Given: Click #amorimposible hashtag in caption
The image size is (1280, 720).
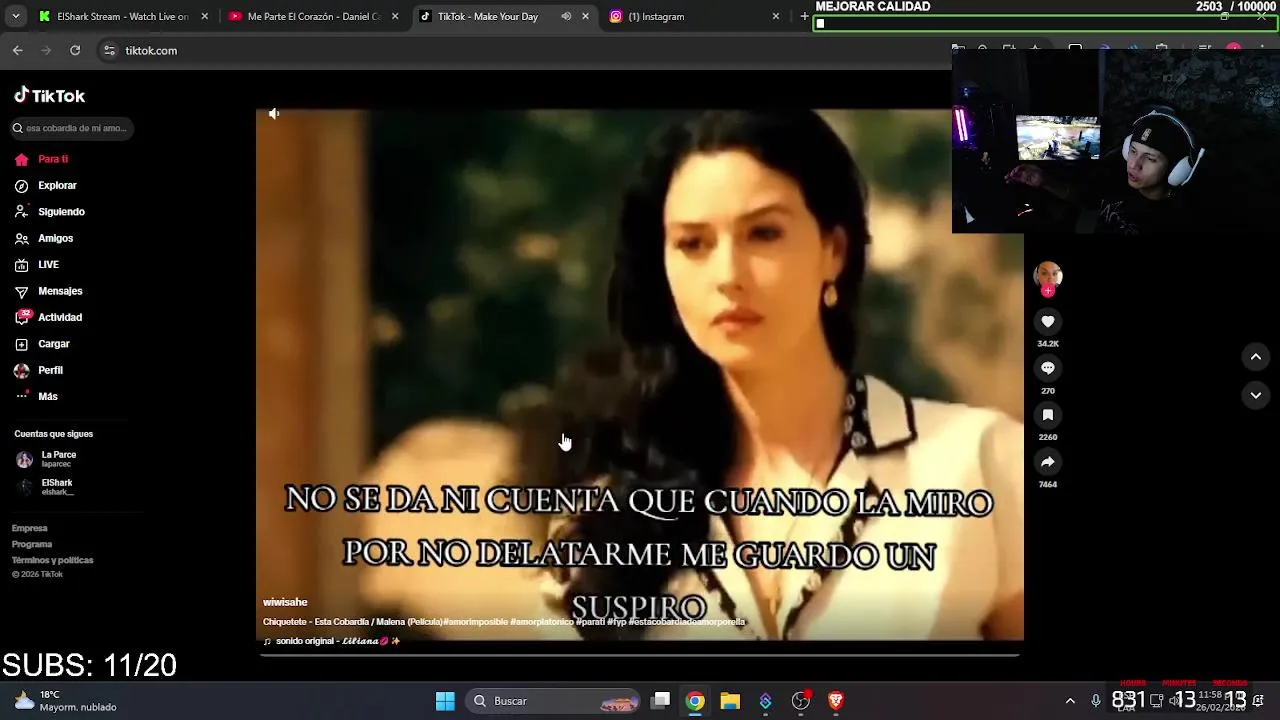Looking at the screenshot, I should (477, 622).
